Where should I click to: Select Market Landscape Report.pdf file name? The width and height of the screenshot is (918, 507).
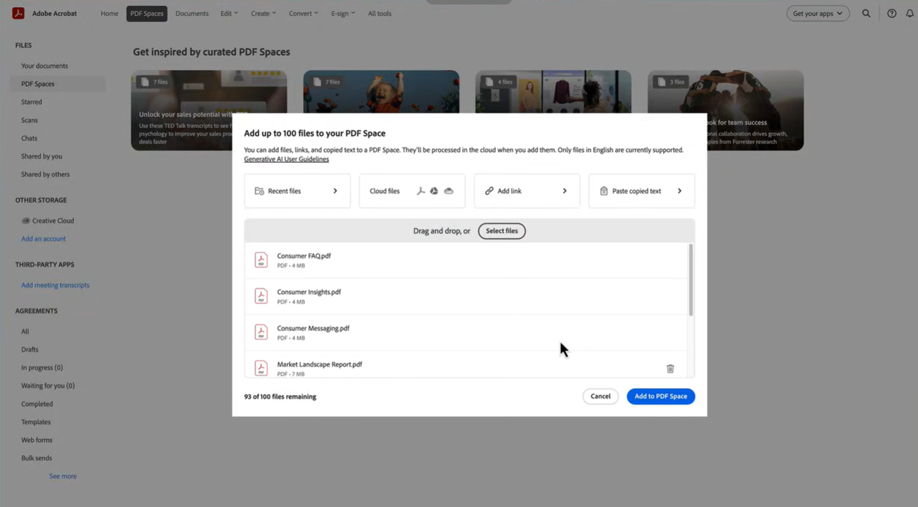coord(320,364)
